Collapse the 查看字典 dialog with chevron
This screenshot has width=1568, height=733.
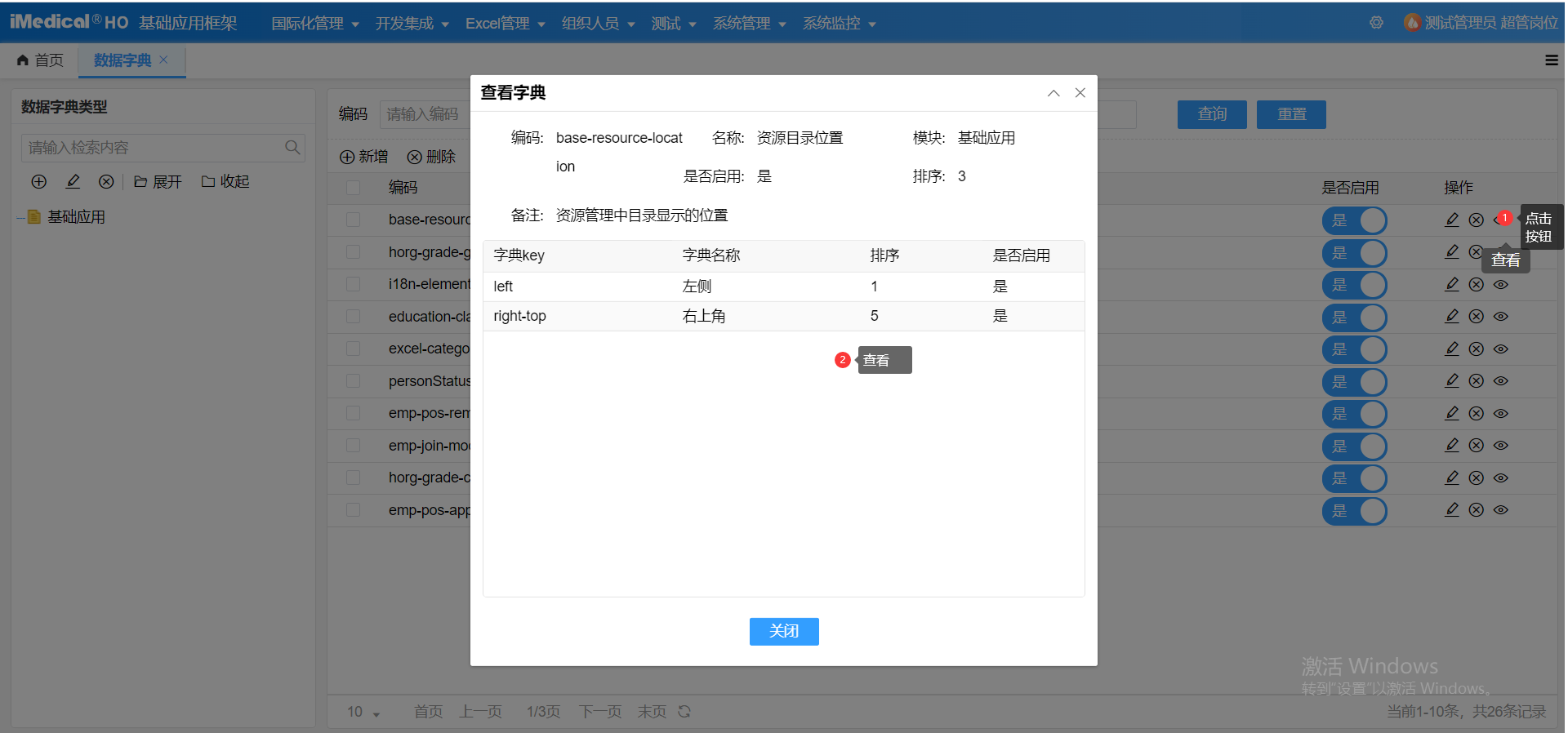1053,93
